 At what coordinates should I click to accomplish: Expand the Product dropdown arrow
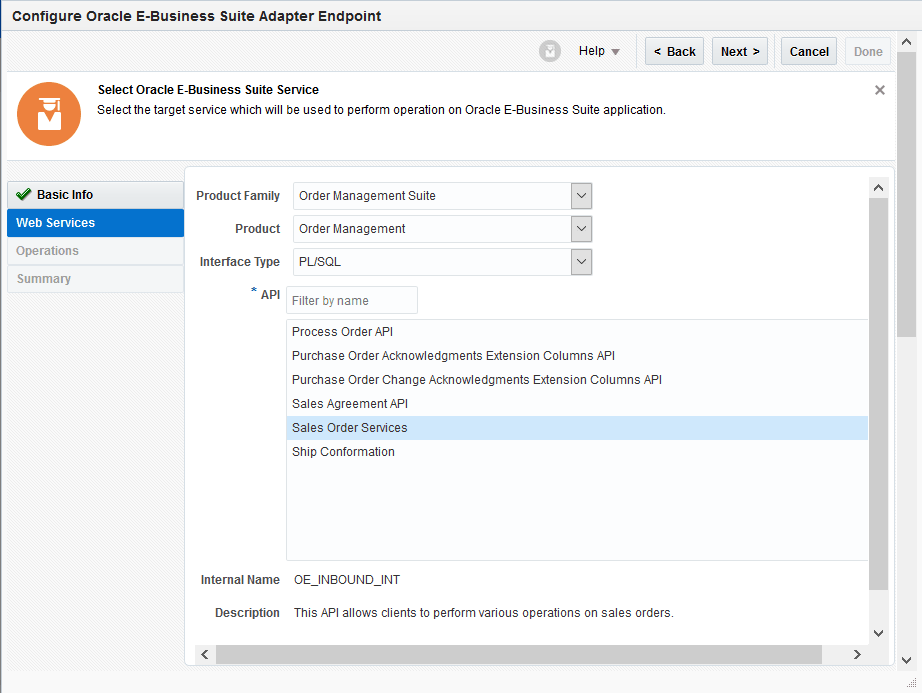coord(581,229)
